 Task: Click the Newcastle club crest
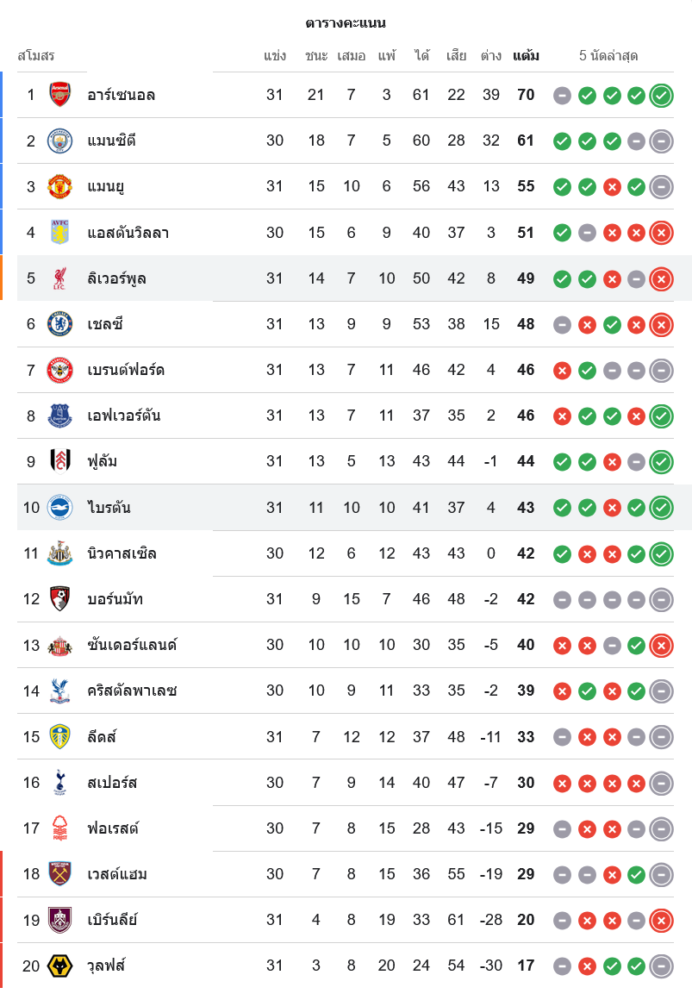pyautogui.click(x=60, y=553)
